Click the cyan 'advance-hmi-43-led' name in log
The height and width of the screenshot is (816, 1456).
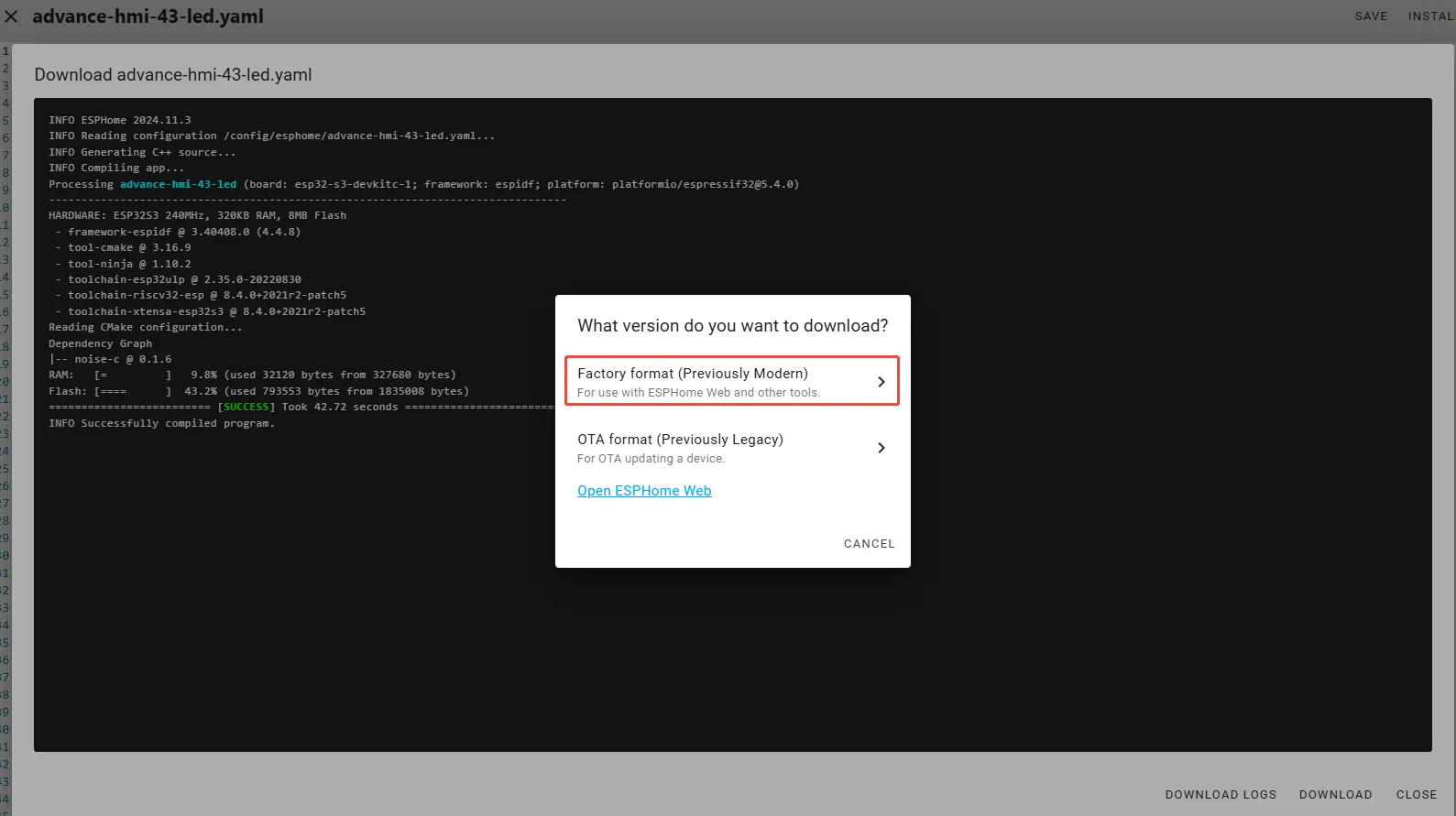point(178,184)
